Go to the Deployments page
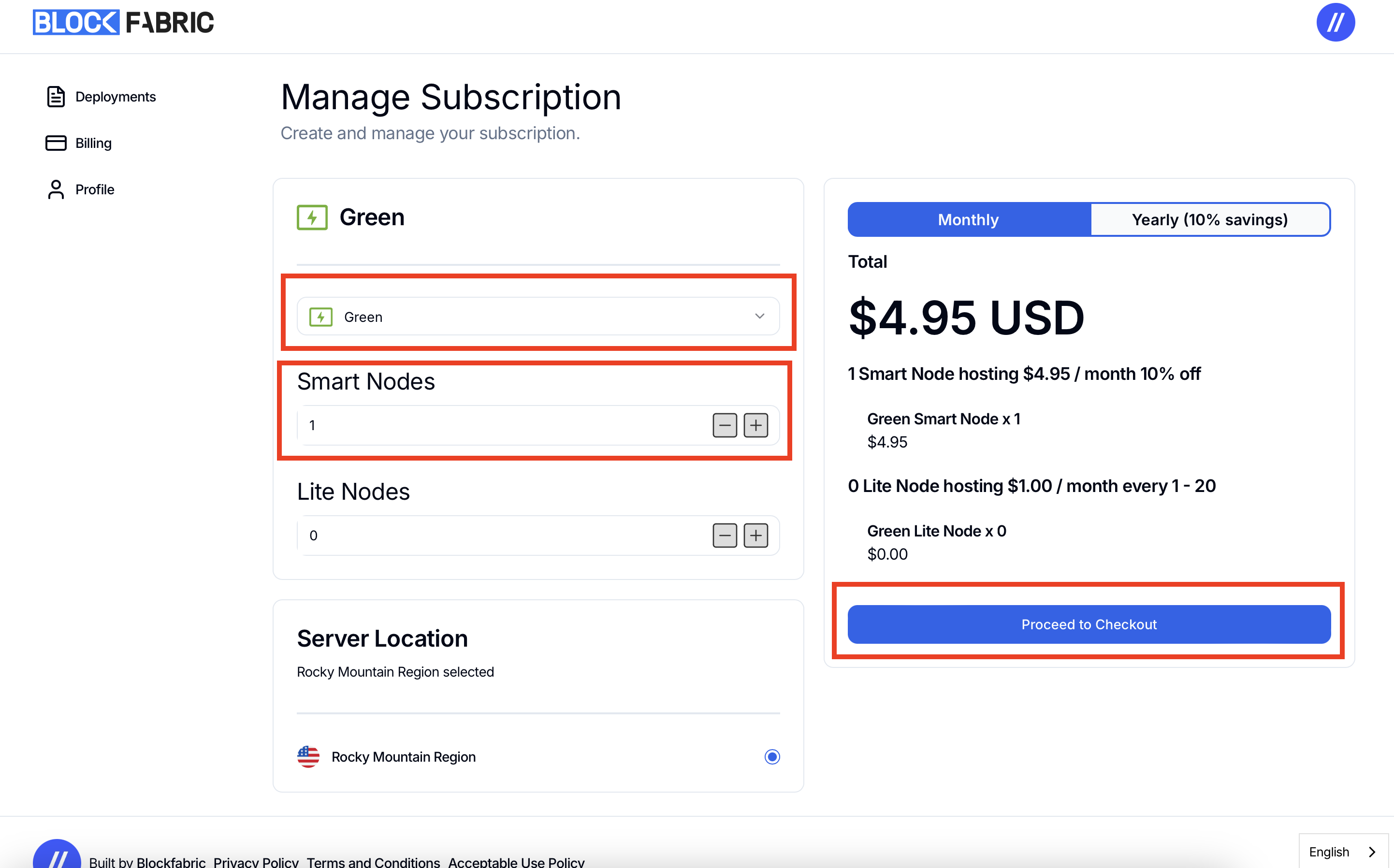 click(116, 97)
